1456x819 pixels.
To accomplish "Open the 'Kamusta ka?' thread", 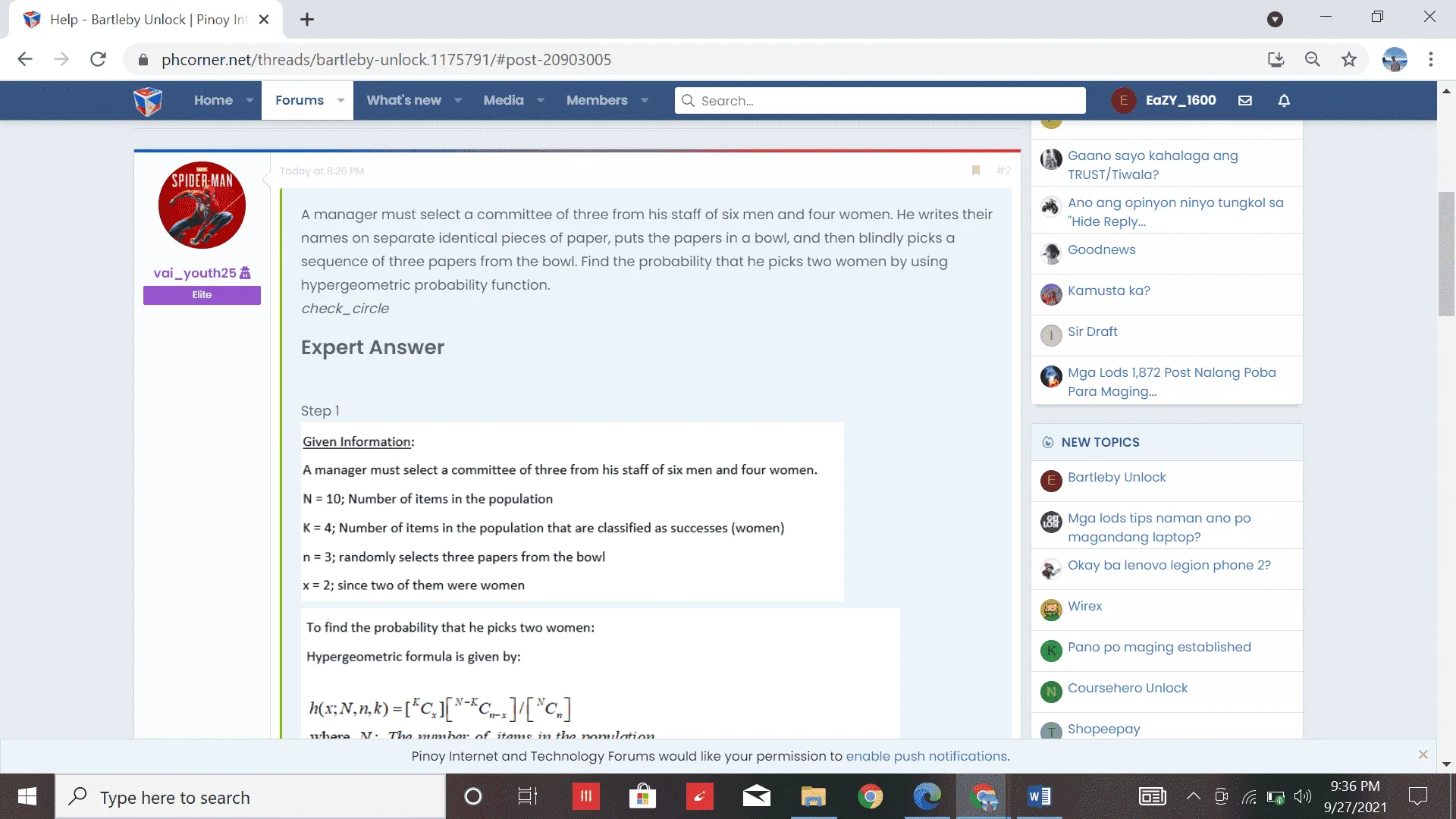I will tap(1109, 290).
